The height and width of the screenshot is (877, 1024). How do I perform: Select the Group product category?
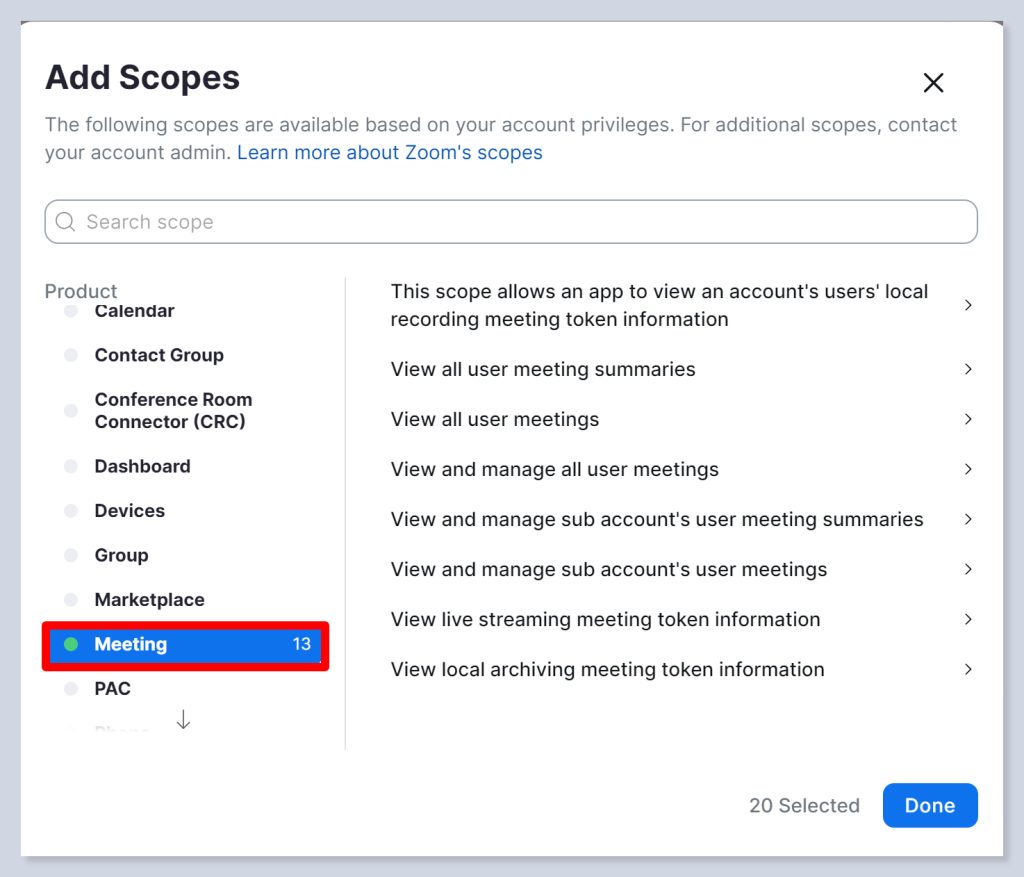pyautogui.click(x=121, y=555)
